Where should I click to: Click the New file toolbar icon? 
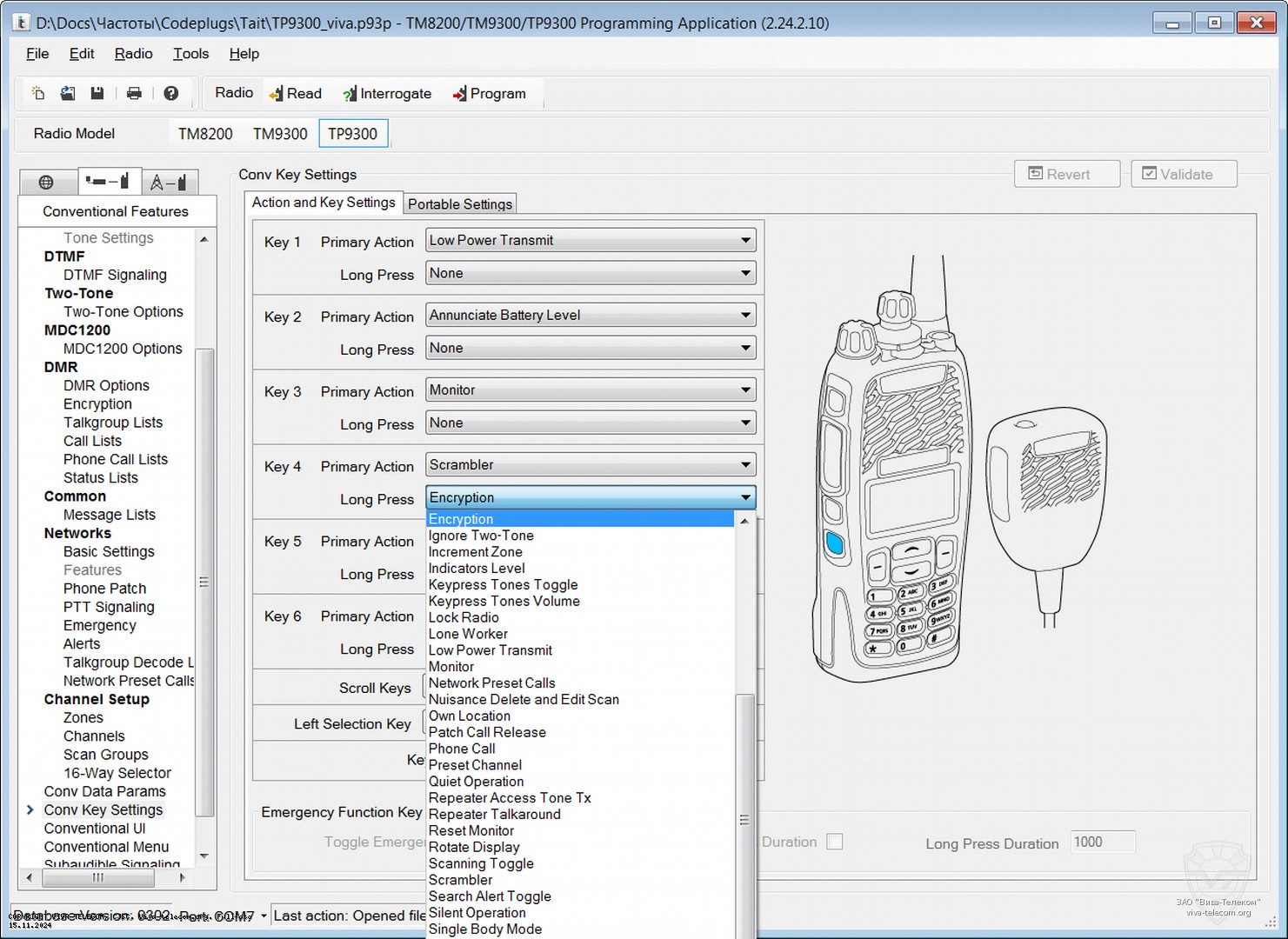(x=38, y=93)
